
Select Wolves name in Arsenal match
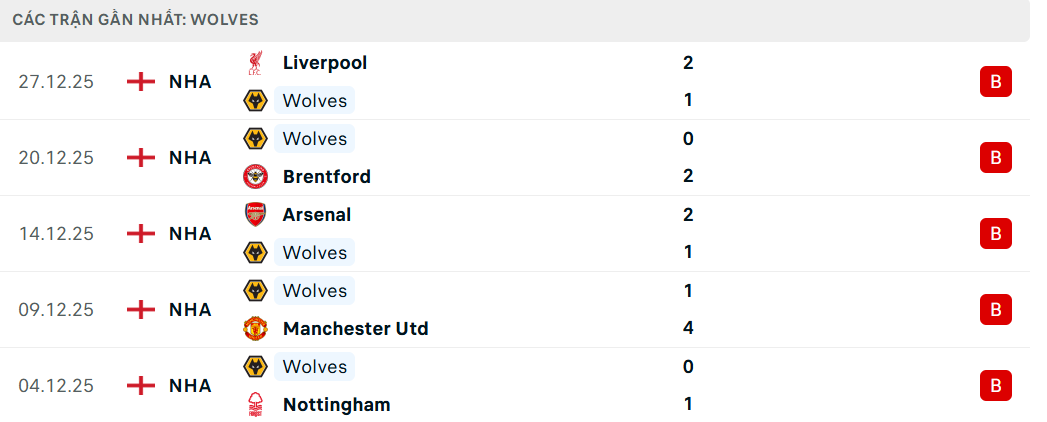[315, 253]
